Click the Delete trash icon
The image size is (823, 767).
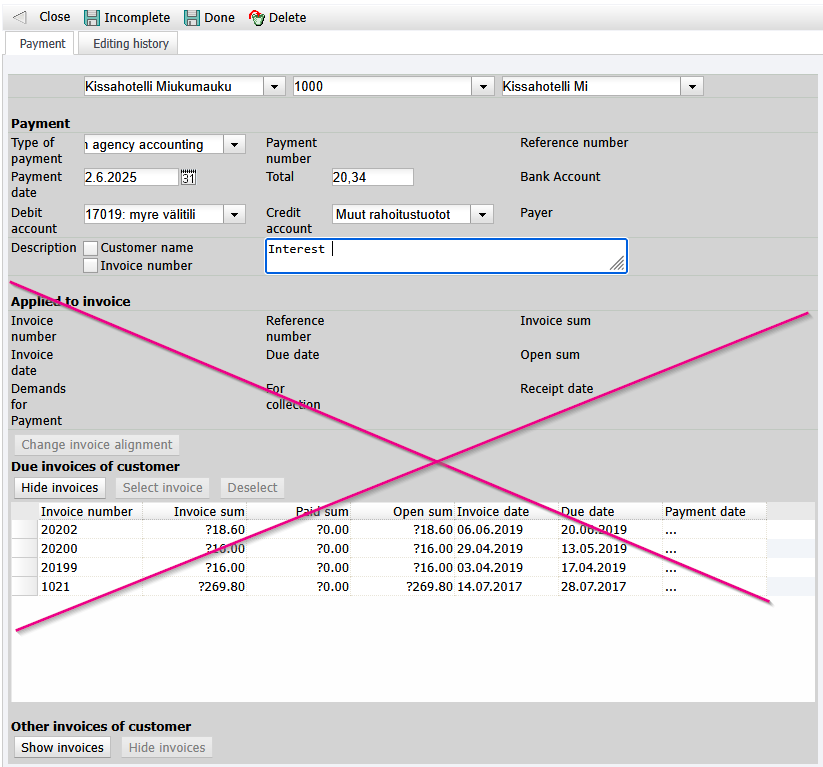pyautogui.click(x=257, y=18)
